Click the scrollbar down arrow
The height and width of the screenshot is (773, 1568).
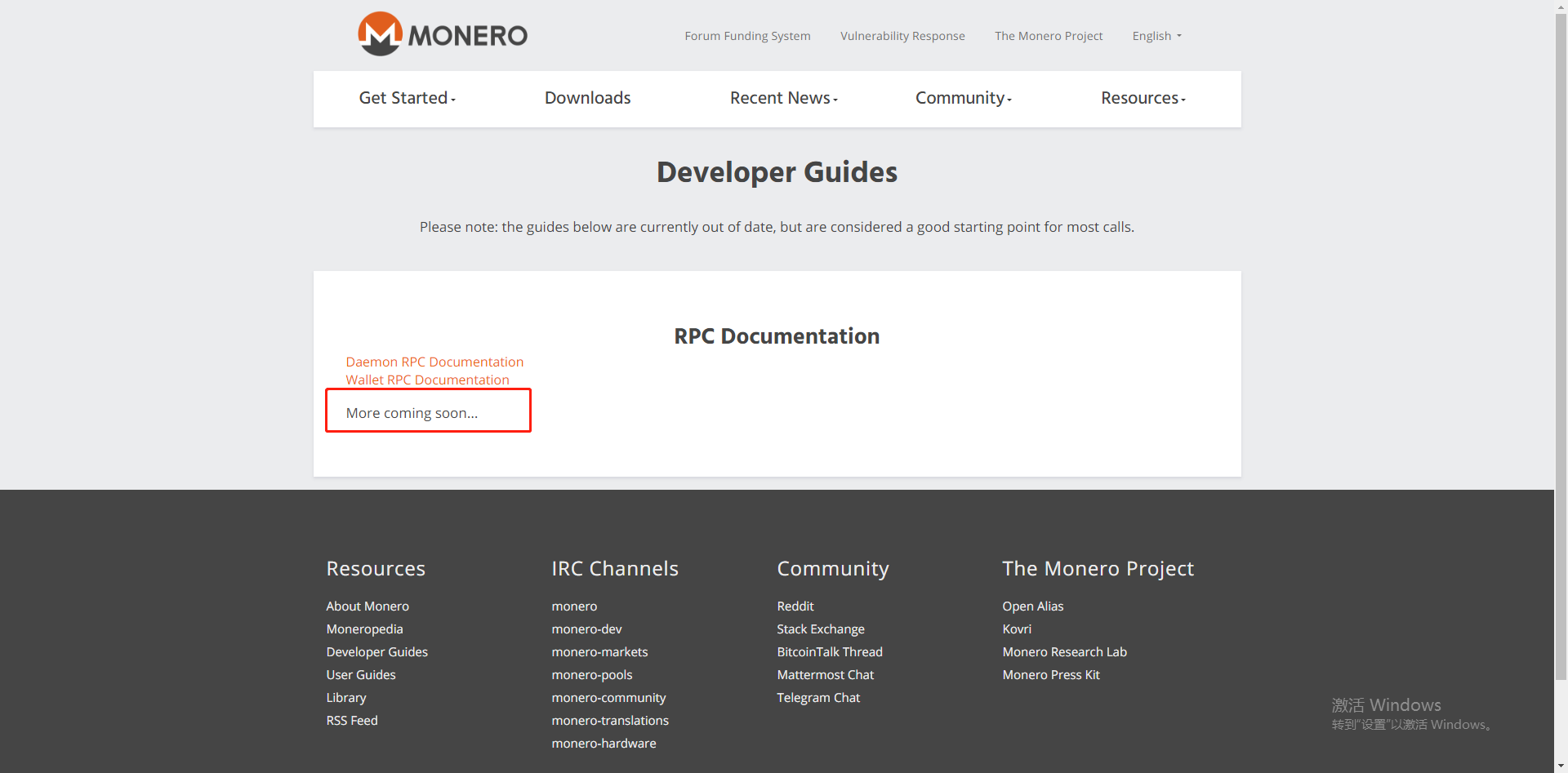point(1561,766)
